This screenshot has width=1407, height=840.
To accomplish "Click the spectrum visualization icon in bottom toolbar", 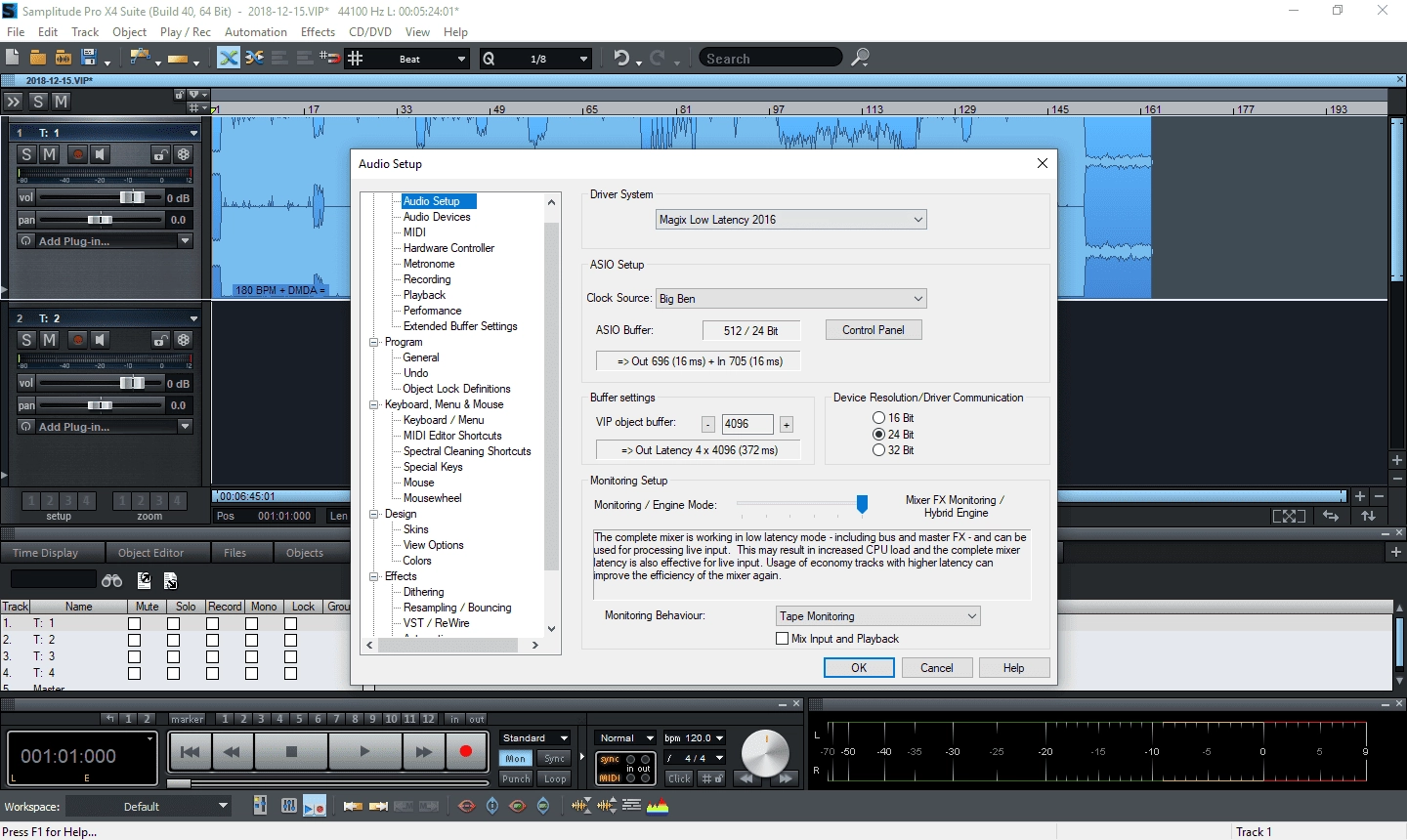I will (658, 806).
